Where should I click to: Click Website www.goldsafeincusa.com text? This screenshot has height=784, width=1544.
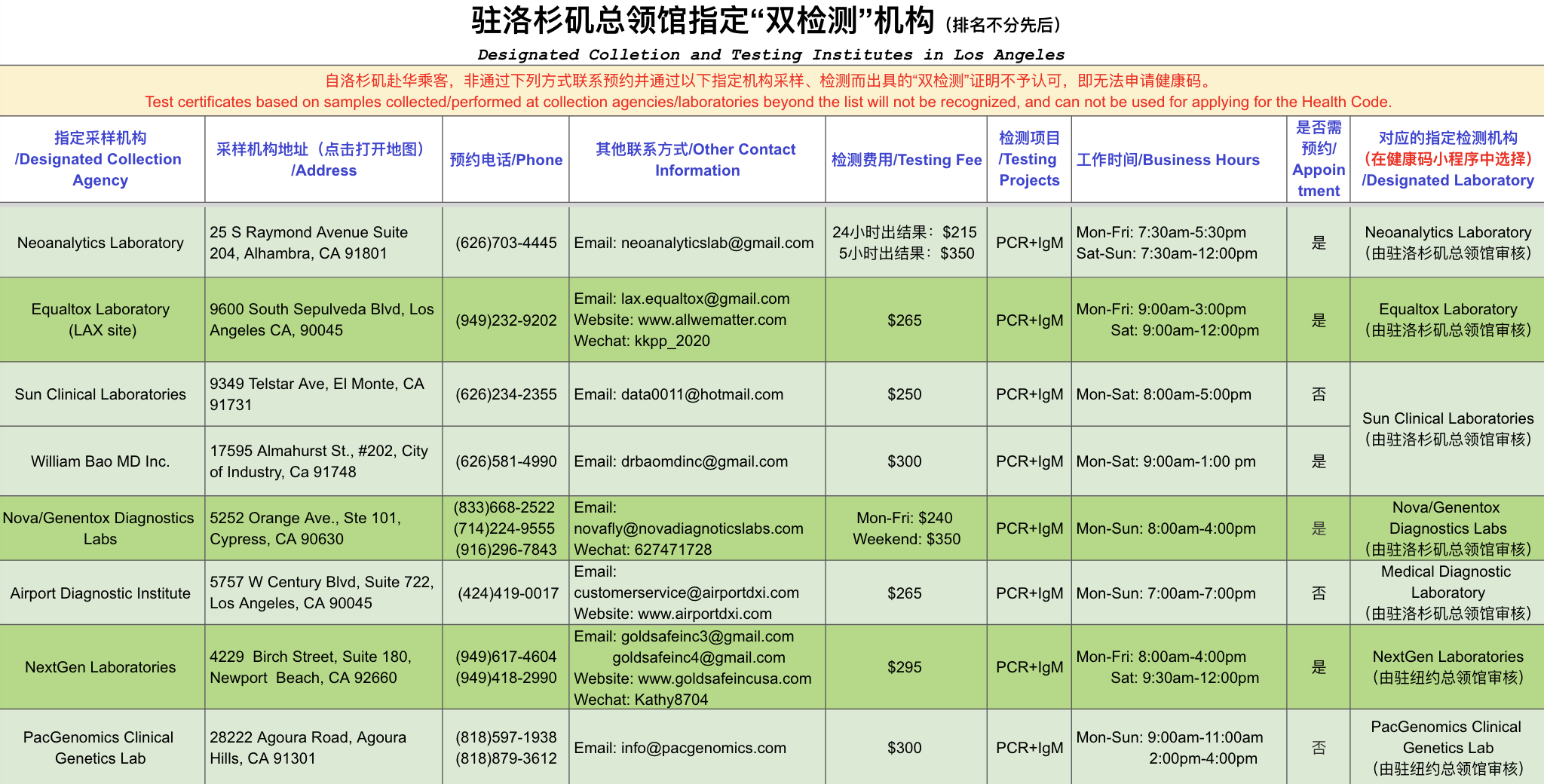coord(693,678)
